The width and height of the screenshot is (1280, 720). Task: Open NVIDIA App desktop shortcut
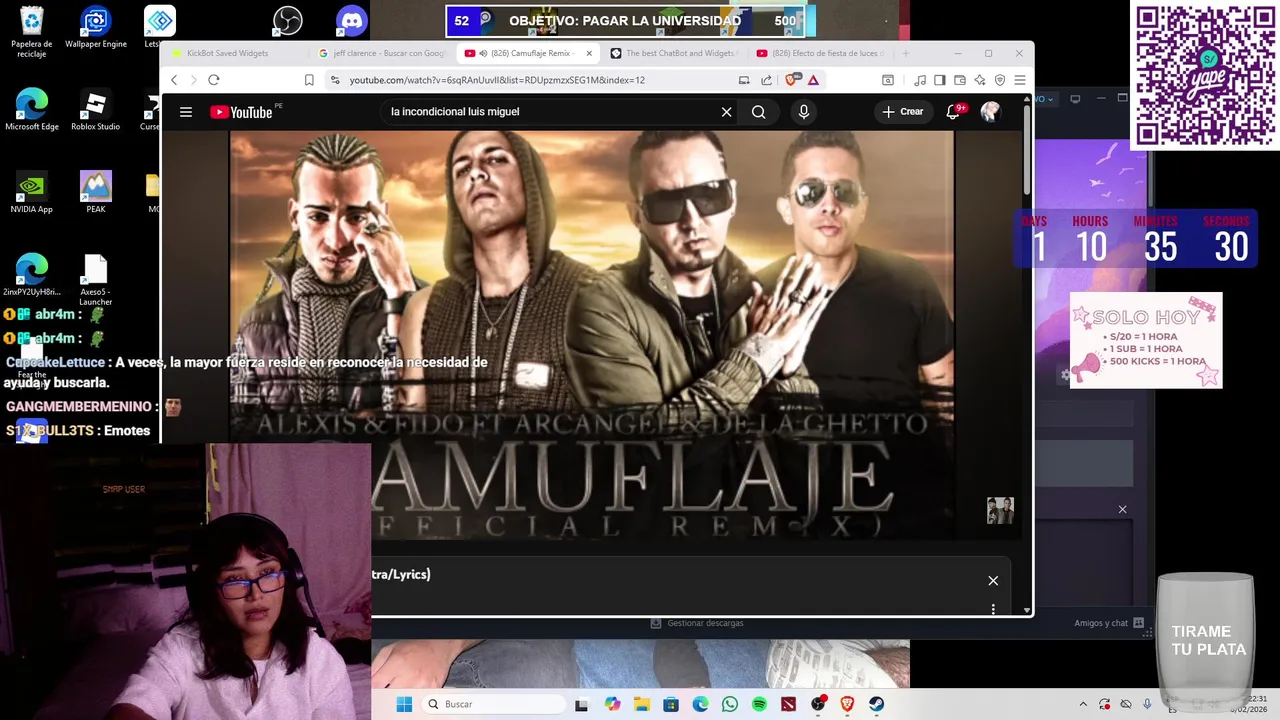pyautogui.click(x=31, y=193)
